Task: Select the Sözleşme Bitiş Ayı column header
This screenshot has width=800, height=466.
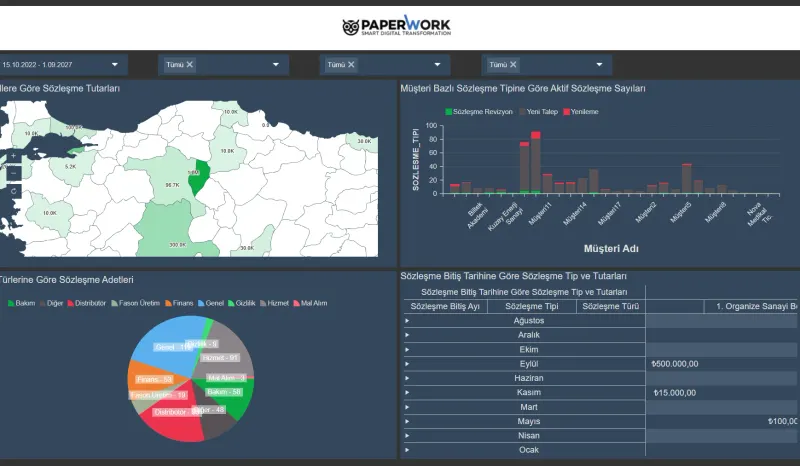Action: (445, 307)
